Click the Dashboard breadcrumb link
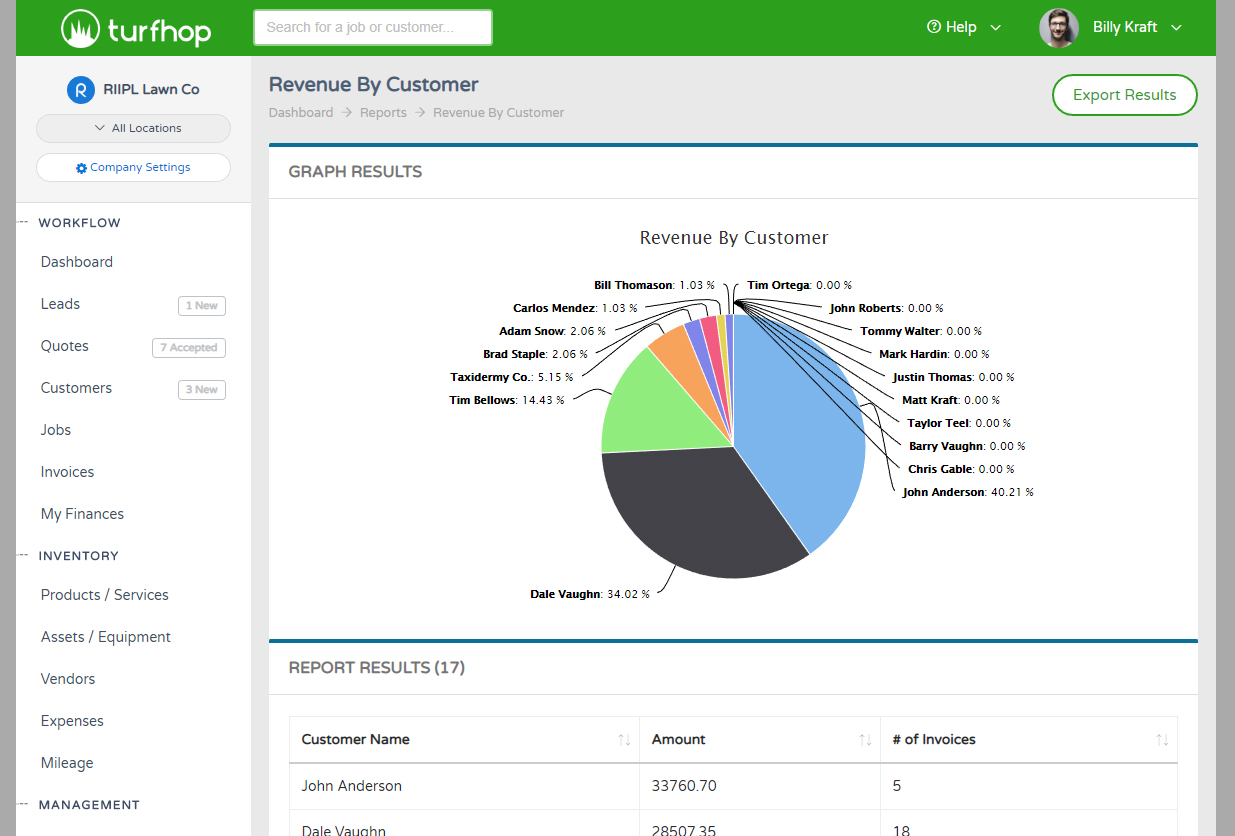Screen dimensions: 1235x836 click(300, 113)
